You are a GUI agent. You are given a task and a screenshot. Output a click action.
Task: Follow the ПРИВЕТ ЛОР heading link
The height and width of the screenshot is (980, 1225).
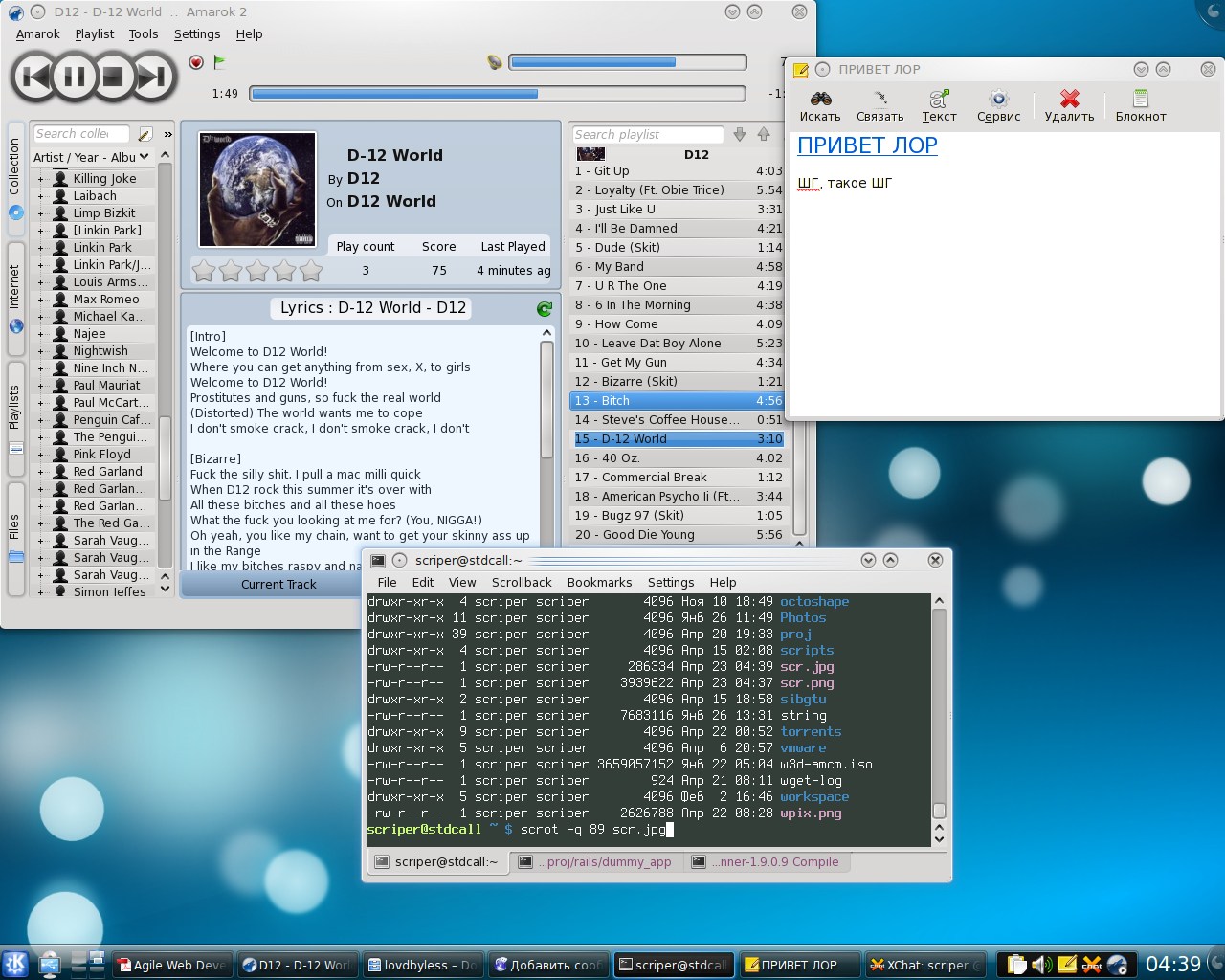coord(867,145)
